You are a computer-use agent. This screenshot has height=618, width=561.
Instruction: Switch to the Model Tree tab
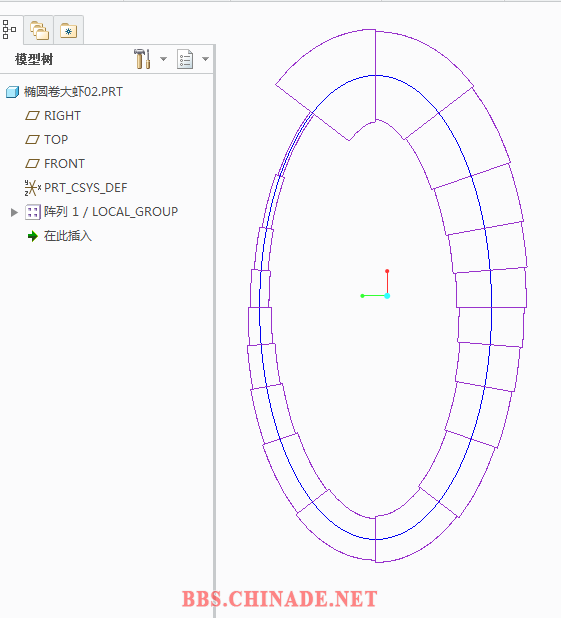click(x=9, y=30)
